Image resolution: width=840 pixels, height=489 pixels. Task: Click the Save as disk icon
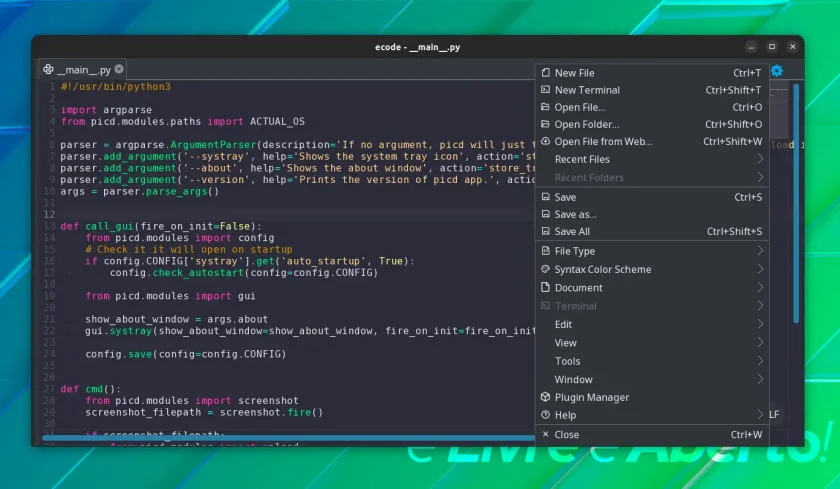545,214
